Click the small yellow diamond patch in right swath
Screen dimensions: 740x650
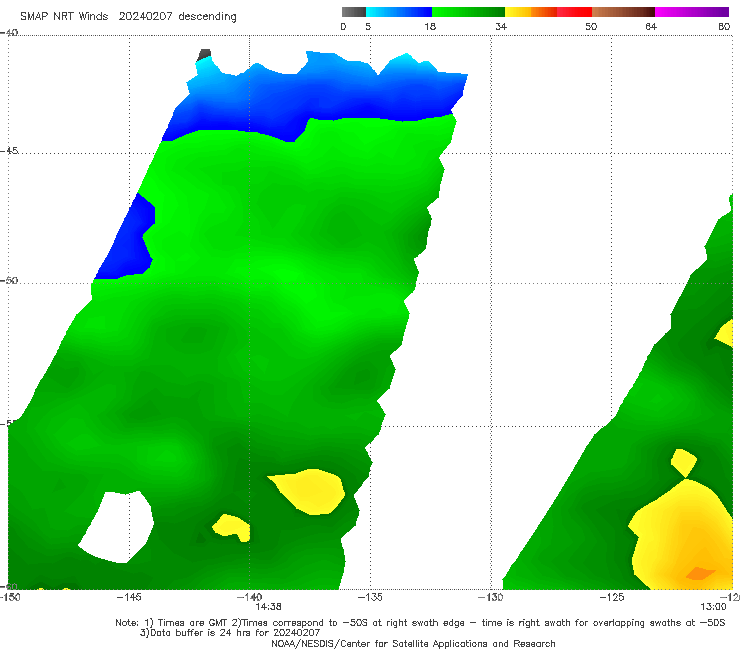(684, 463)
